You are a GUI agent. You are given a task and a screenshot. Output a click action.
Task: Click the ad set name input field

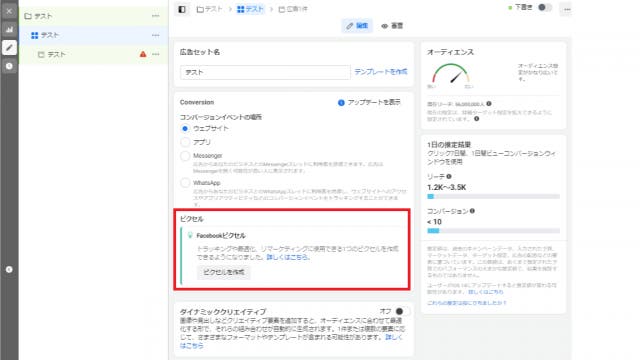[x=265, y=72]
